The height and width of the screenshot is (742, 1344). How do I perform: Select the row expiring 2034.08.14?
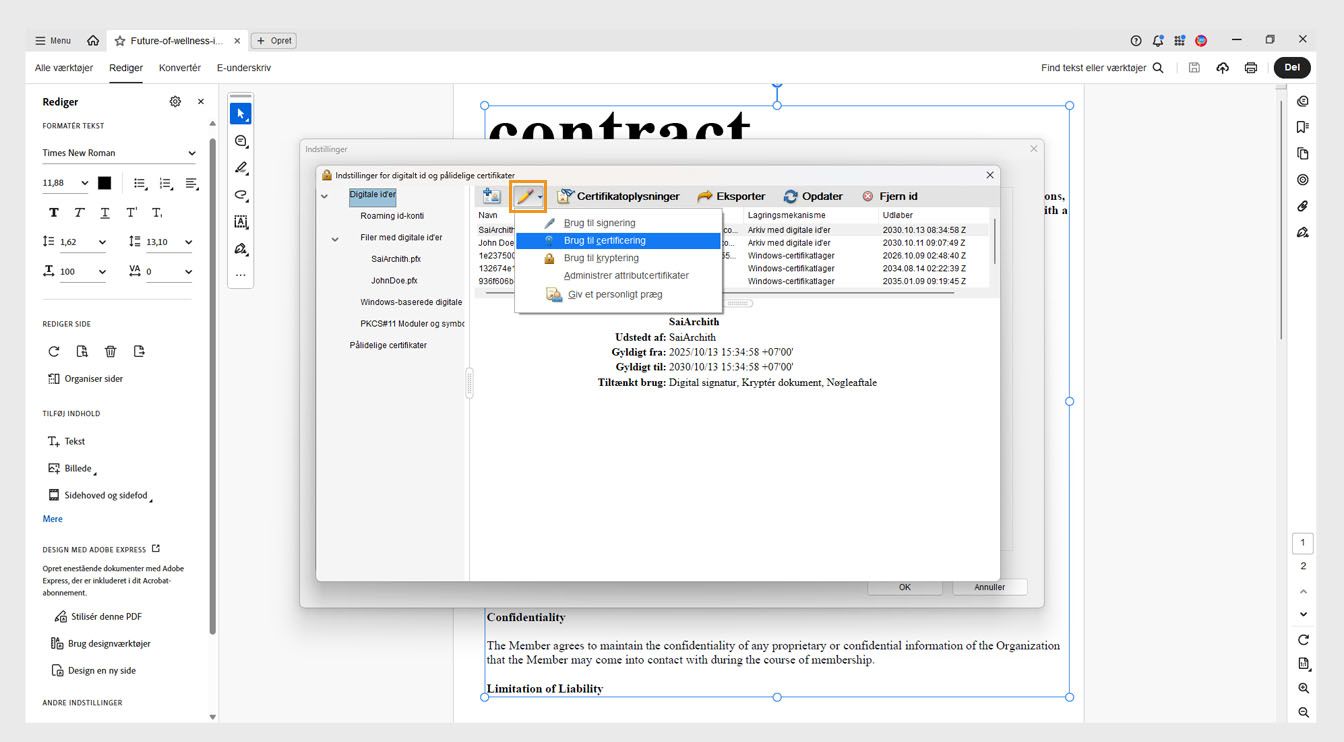tap(733, 269)
